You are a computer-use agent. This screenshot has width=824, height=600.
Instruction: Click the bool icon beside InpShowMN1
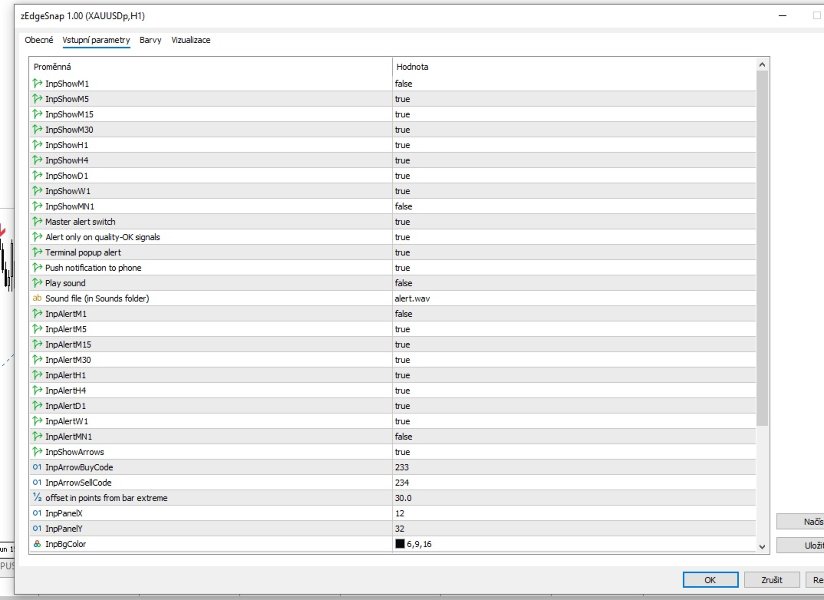pyautogui.click(x=37, y=206)
